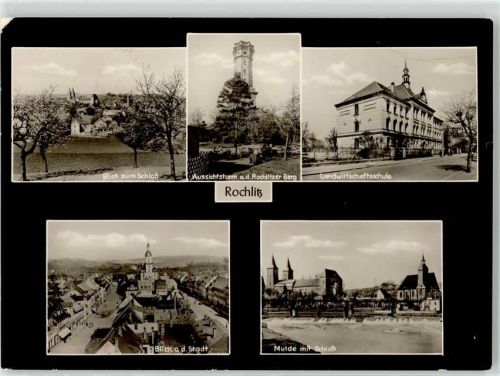Open the Landwirtschaftsschule building photo
This screenshot has width=500, height=376.
click(x=390, y=114)
